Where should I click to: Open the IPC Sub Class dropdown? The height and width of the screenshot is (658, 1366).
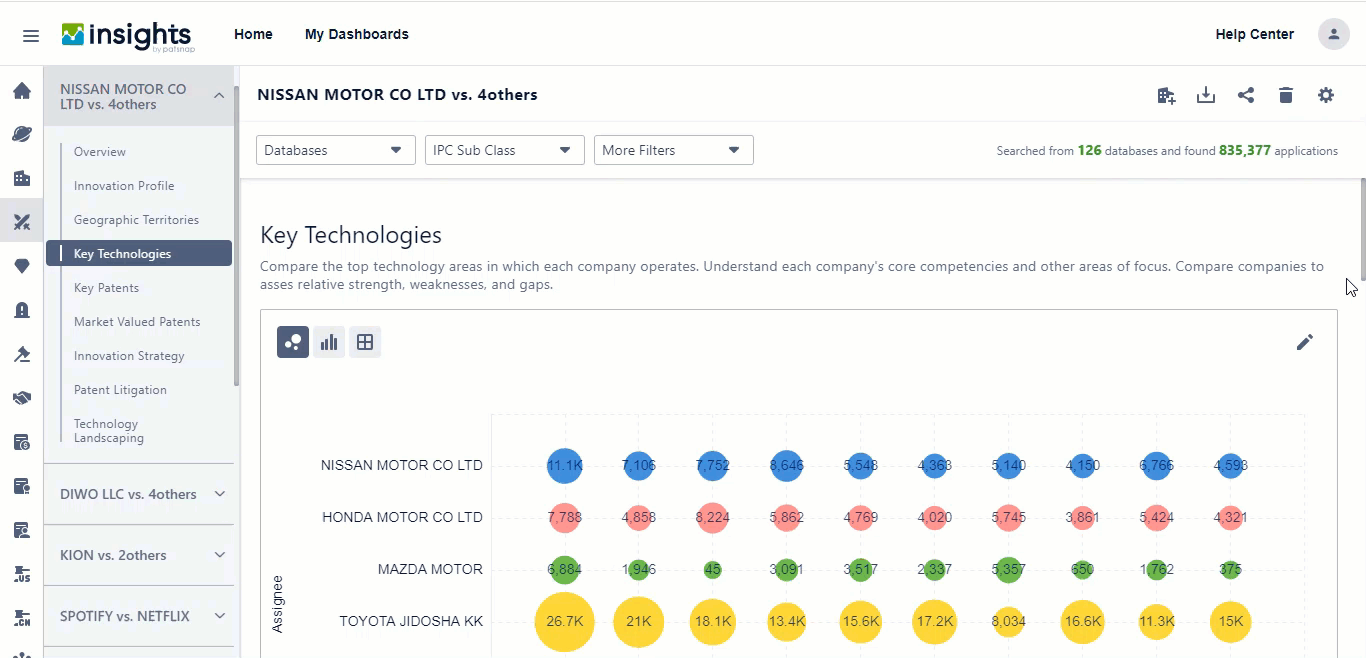[x=504, y=149]
